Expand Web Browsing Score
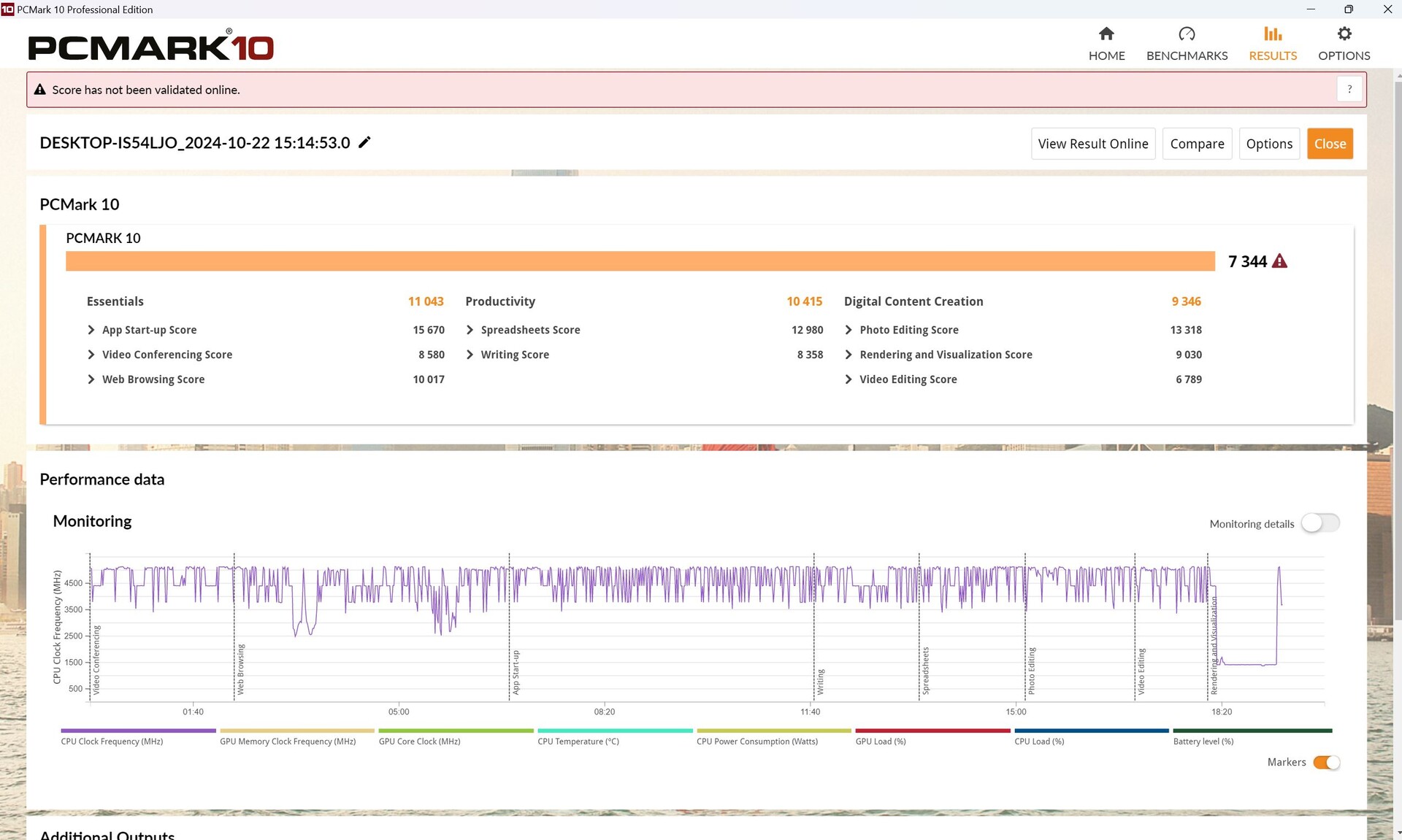 [91, 379]
